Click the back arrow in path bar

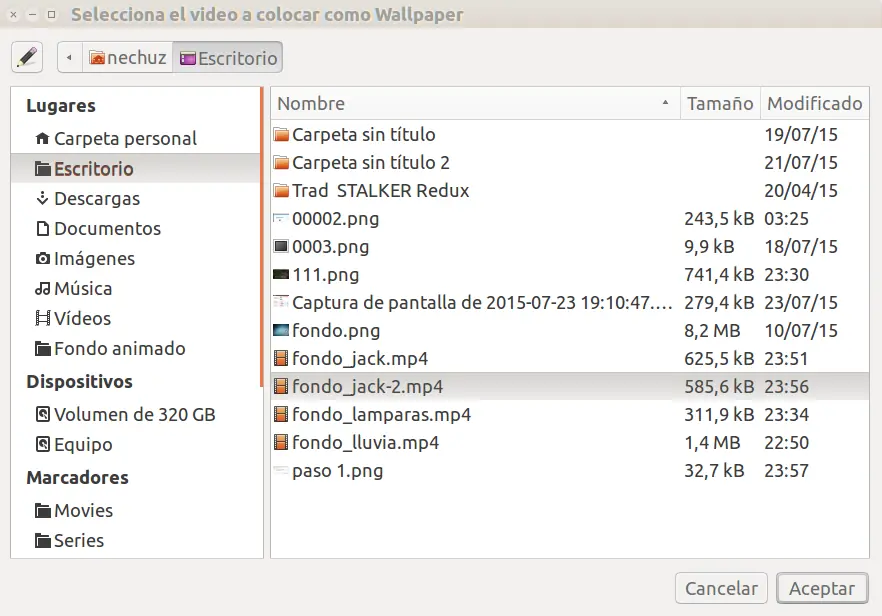point(70,57)
